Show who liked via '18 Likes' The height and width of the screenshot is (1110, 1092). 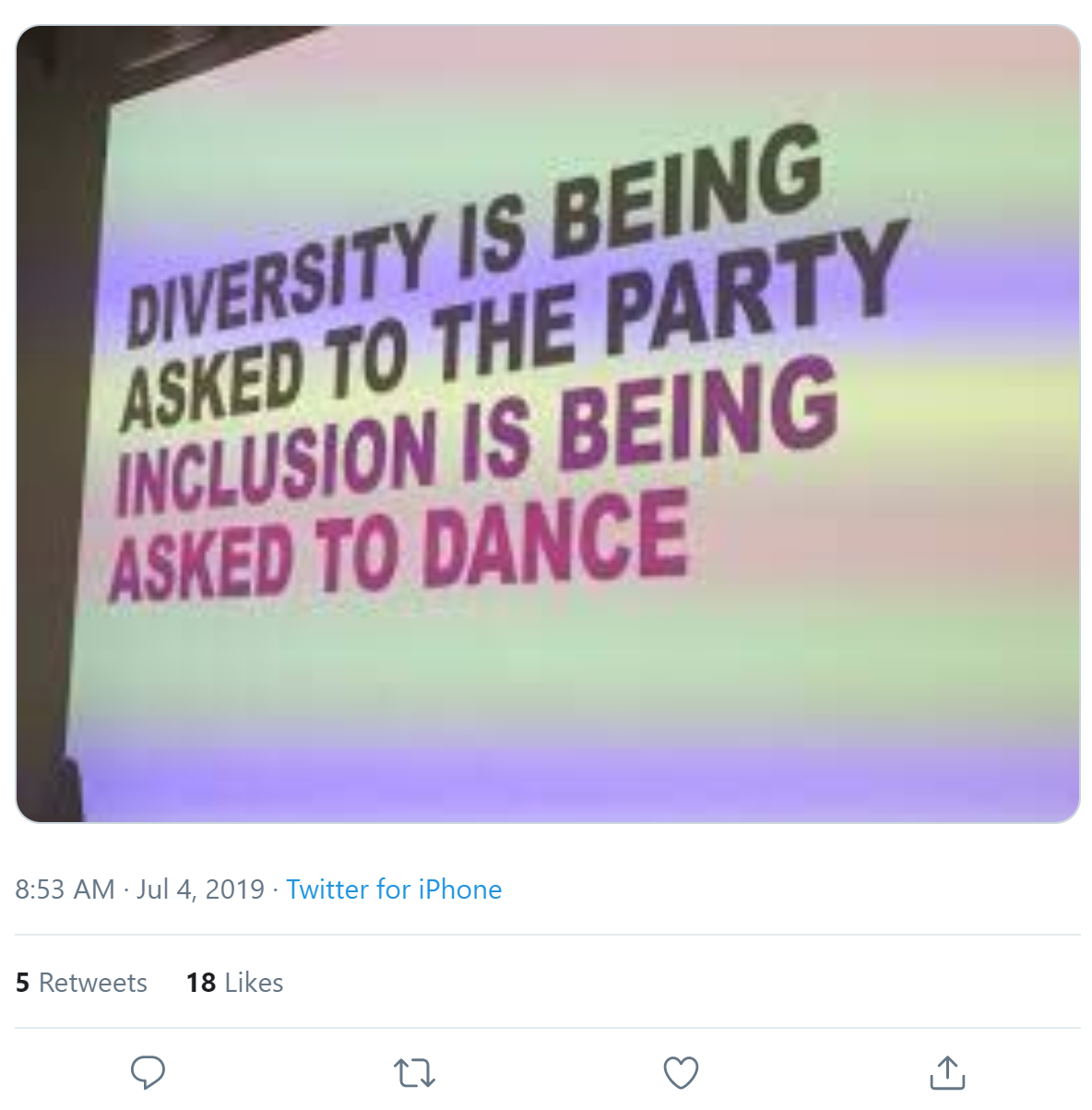234,983
